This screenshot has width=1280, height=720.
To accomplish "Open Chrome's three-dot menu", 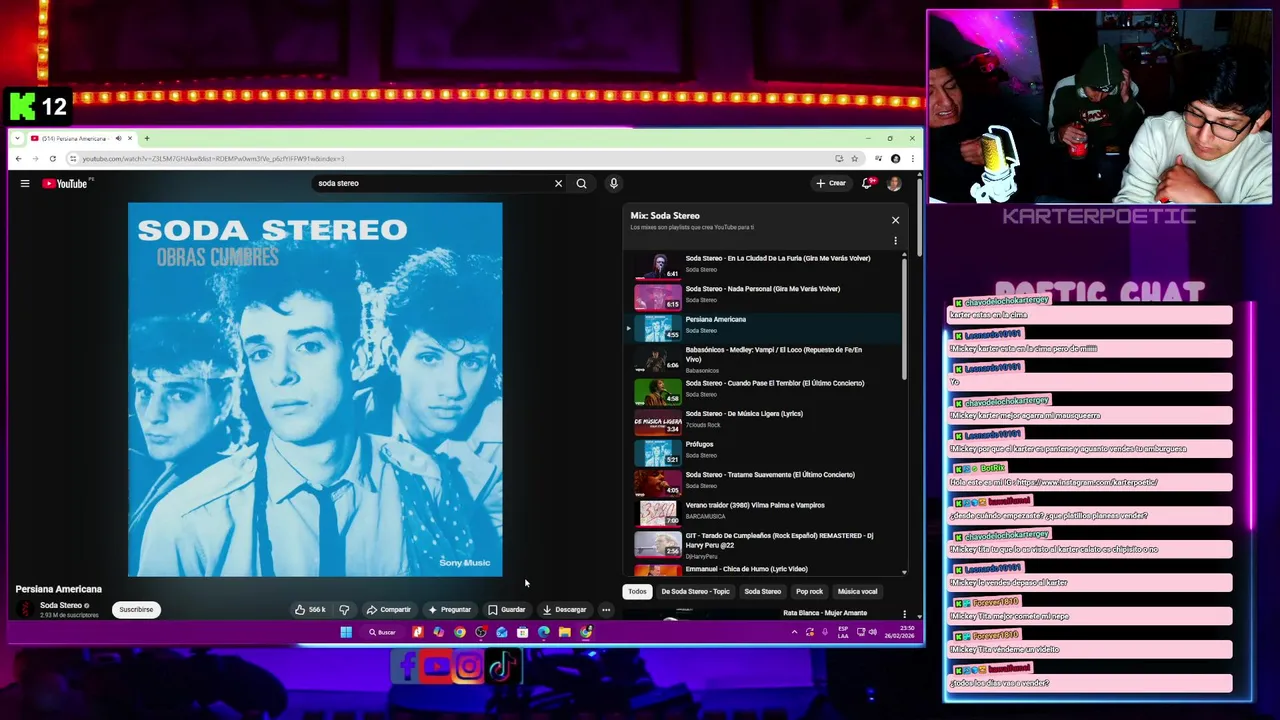I will (912, 158).
